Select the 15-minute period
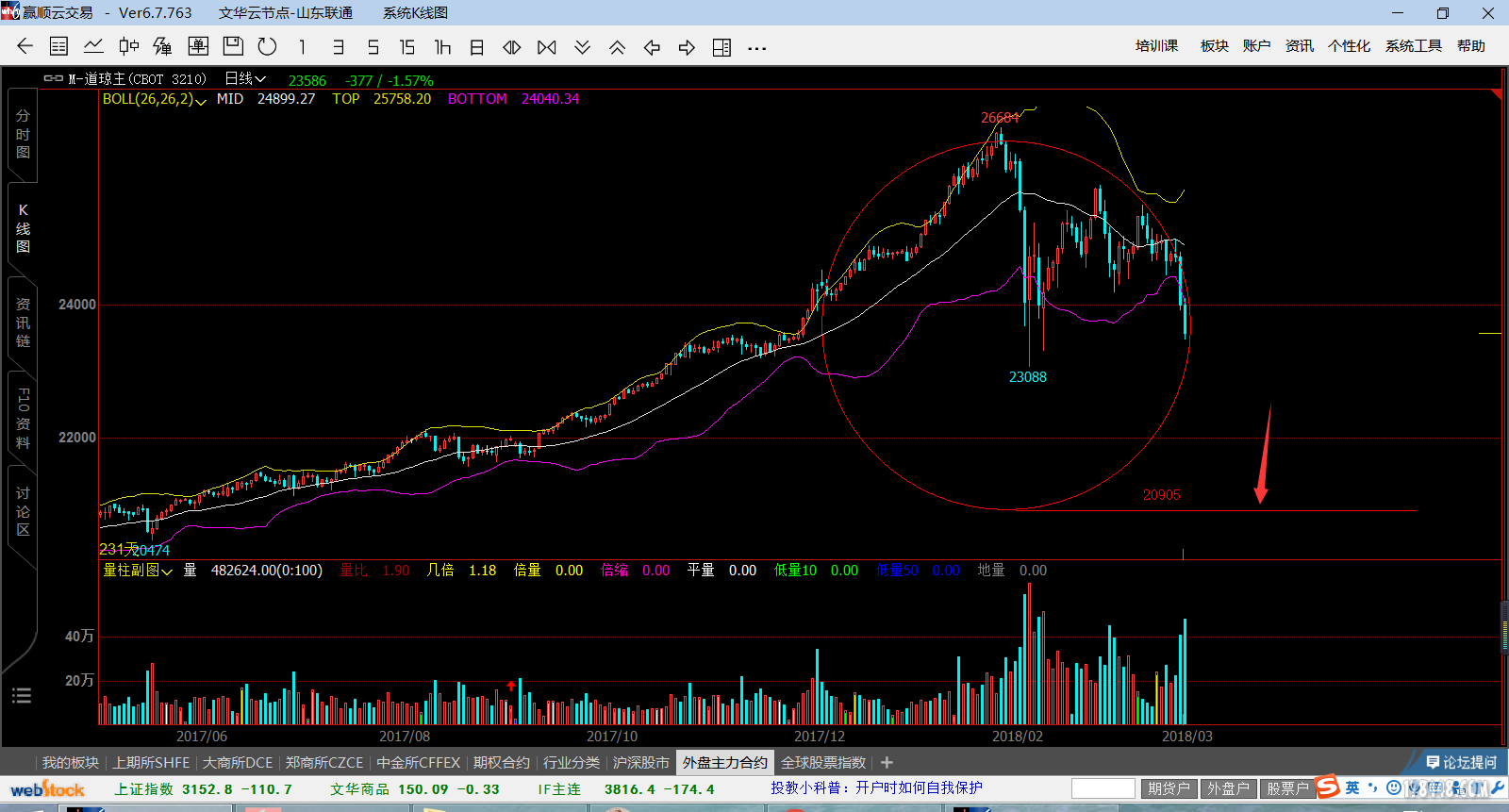Viewport: 1509px width, 812px height. (x=406, y=47)
